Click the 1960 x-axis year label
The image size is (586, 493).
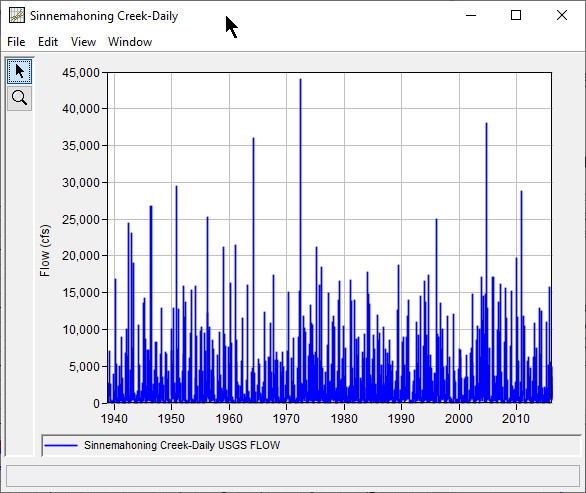tap(229, 419)
